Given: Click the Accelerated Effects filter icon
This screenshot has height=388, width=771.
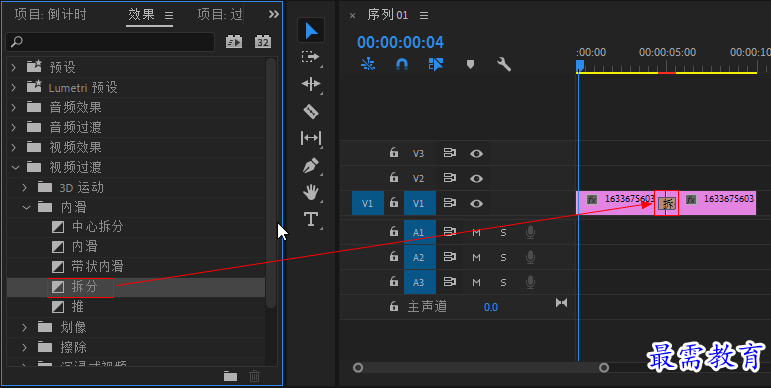Looking at the screenshot, I should [x=234, y=42].
